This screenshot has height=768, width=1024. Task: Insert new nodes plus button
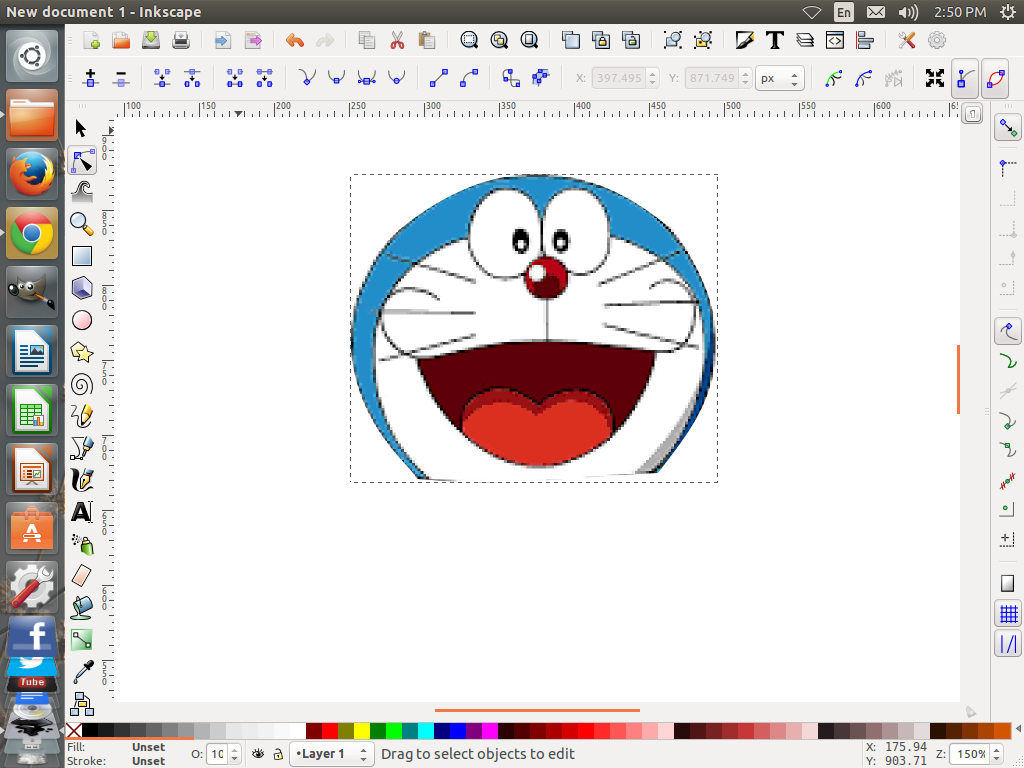(91, 78)
